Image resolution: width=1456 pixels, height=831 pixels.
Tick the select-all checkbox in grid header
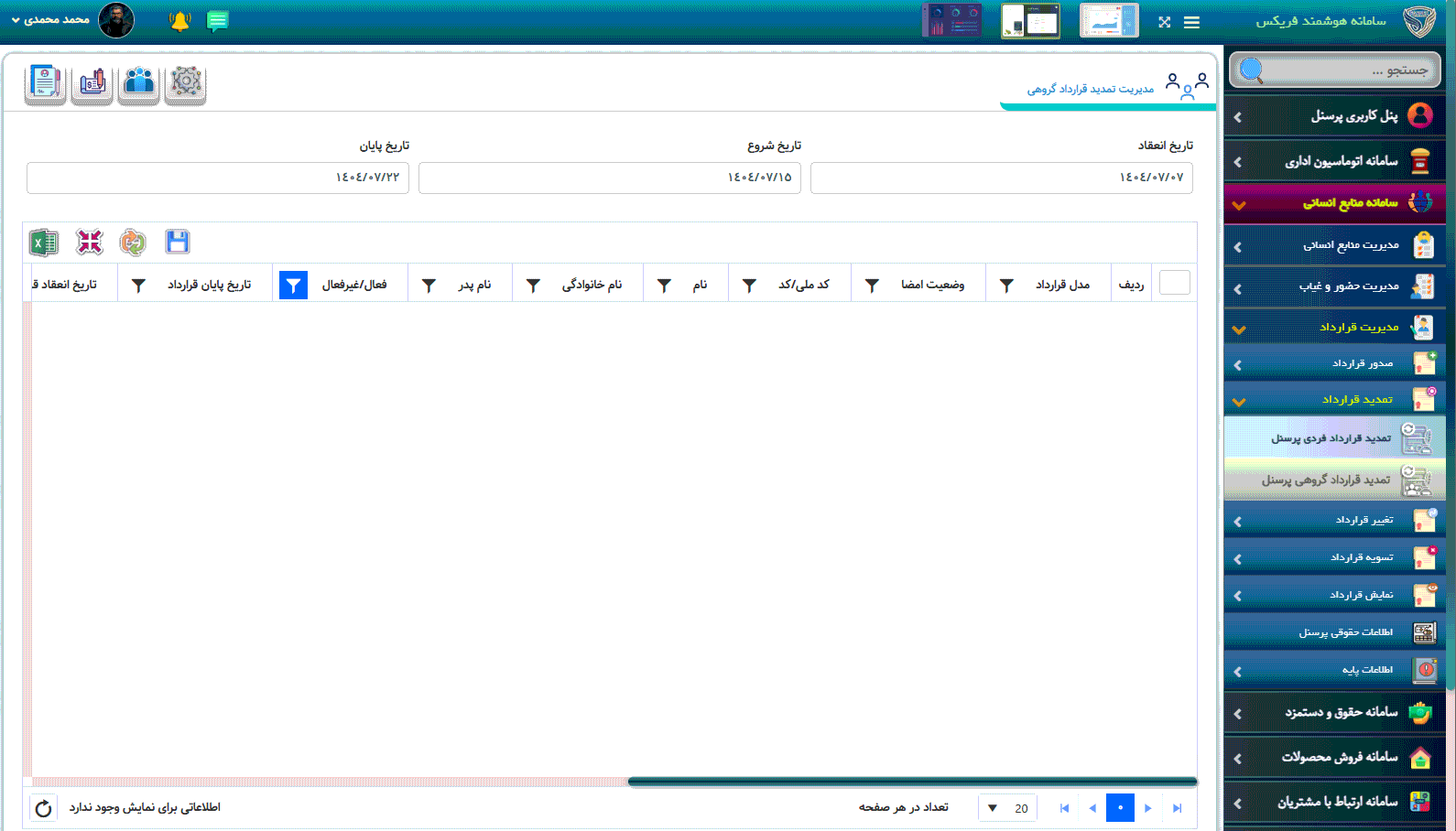pos(1174,284)
